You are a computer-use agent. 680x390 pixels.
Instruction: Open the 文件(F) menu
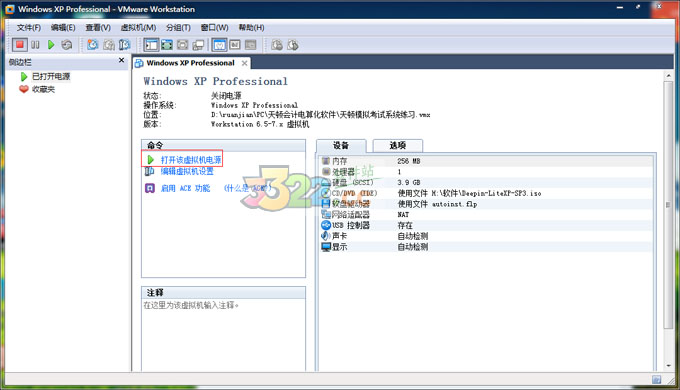[x=29, y=28]
